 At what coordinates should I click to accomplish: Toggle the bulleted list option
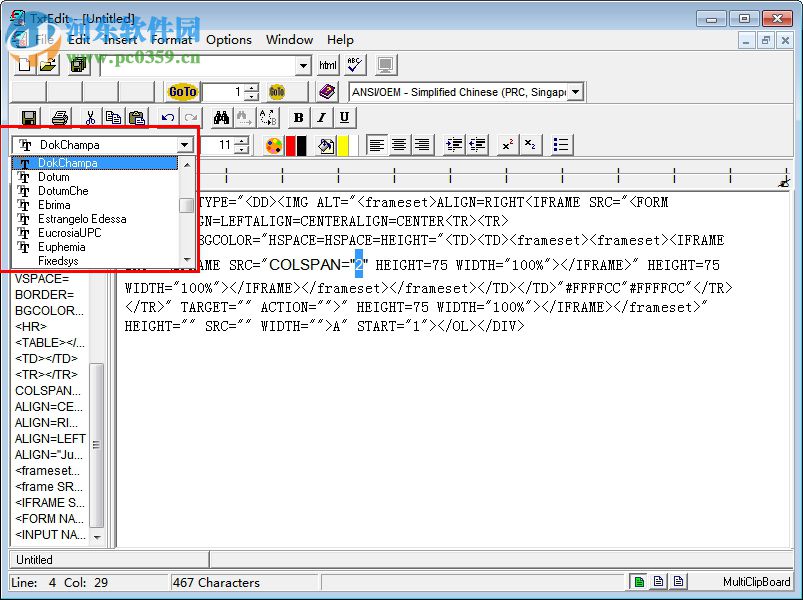(560, 144)
